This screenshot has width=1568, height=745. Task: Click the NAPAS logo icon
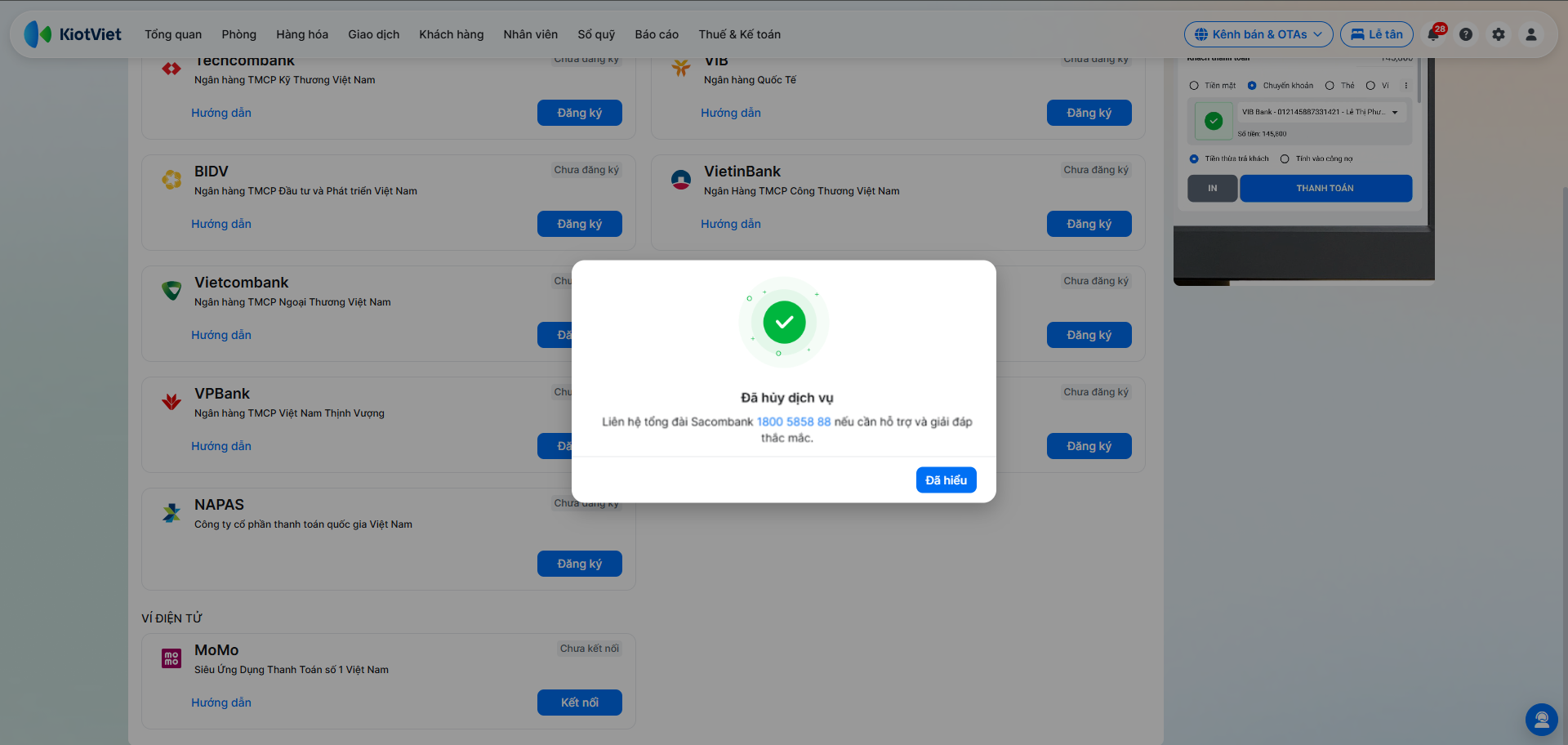171,513
